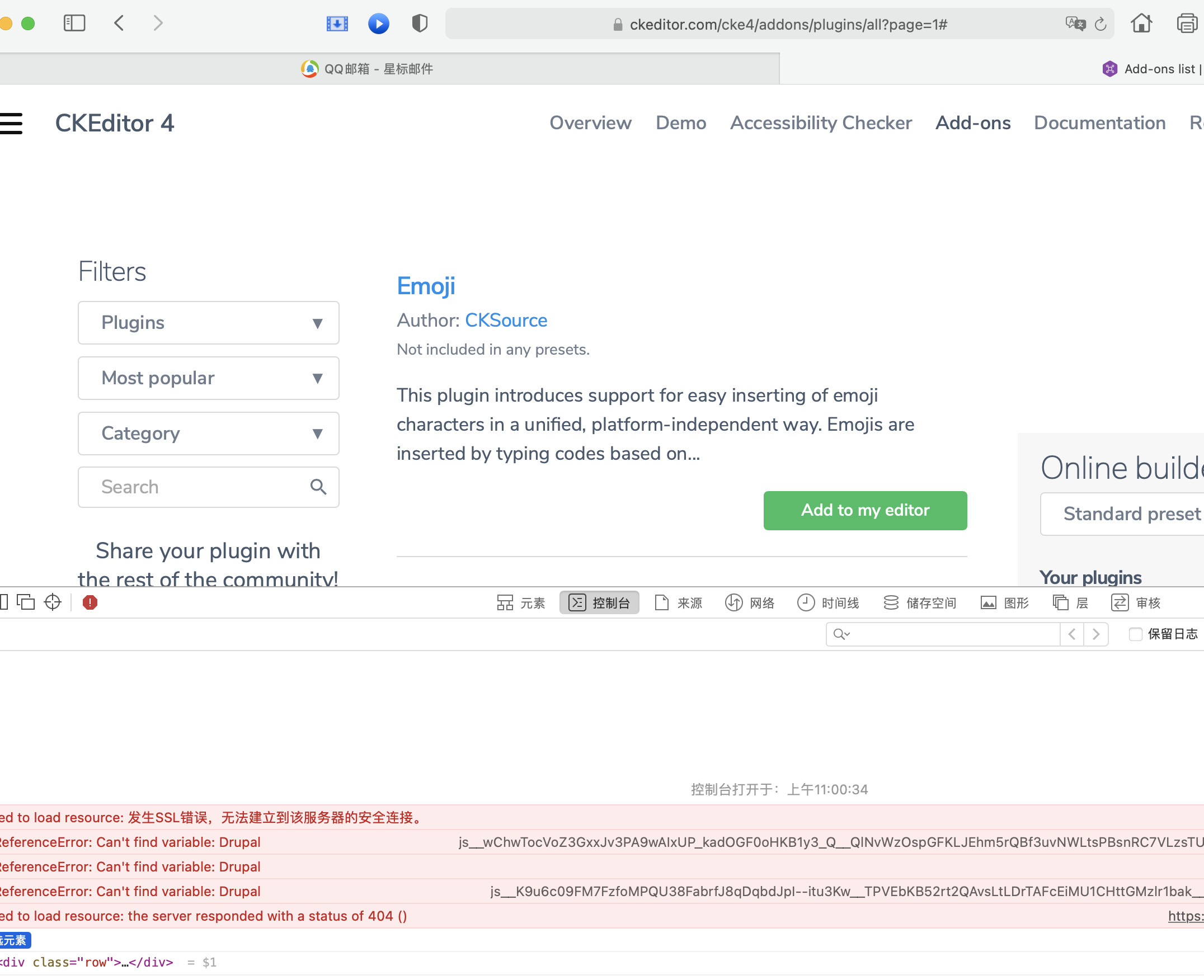Open the 图形 tab
The height and width of the screenshot is (980, 1204).
coord(1005,603)
